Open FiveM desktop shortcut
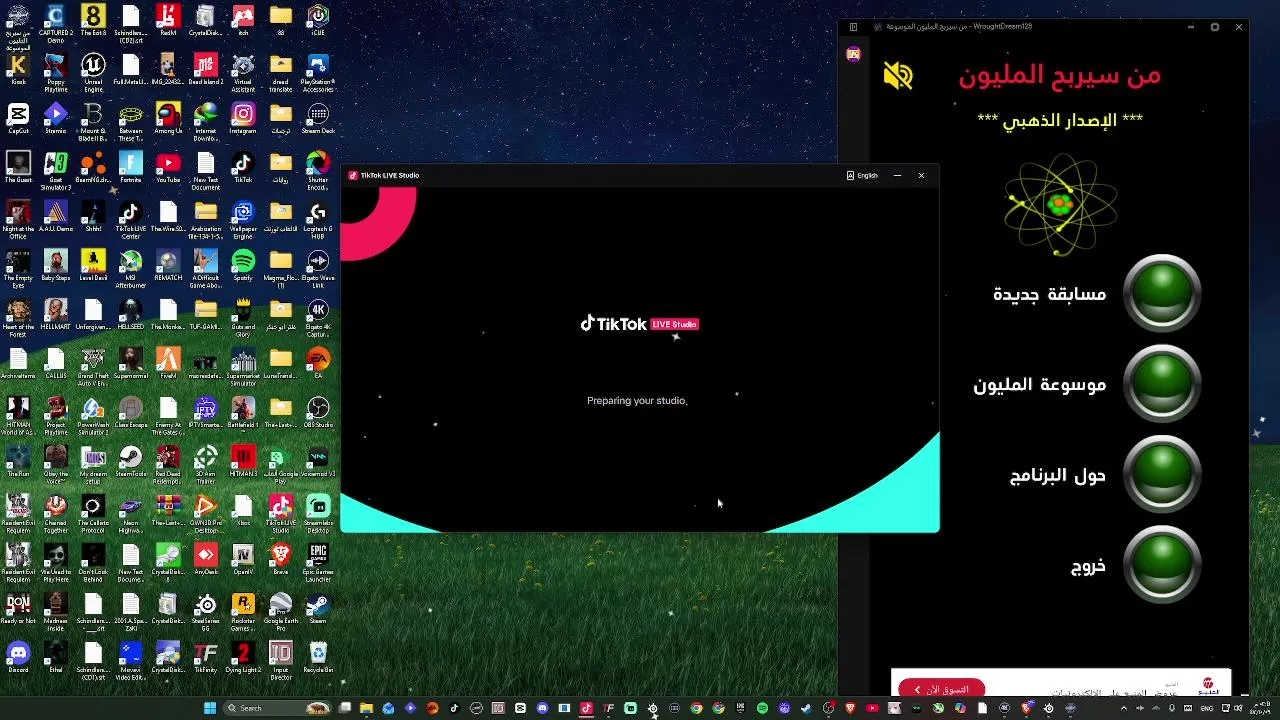Viewport: 1280px width, 720px height. click(x=168, y=362)
